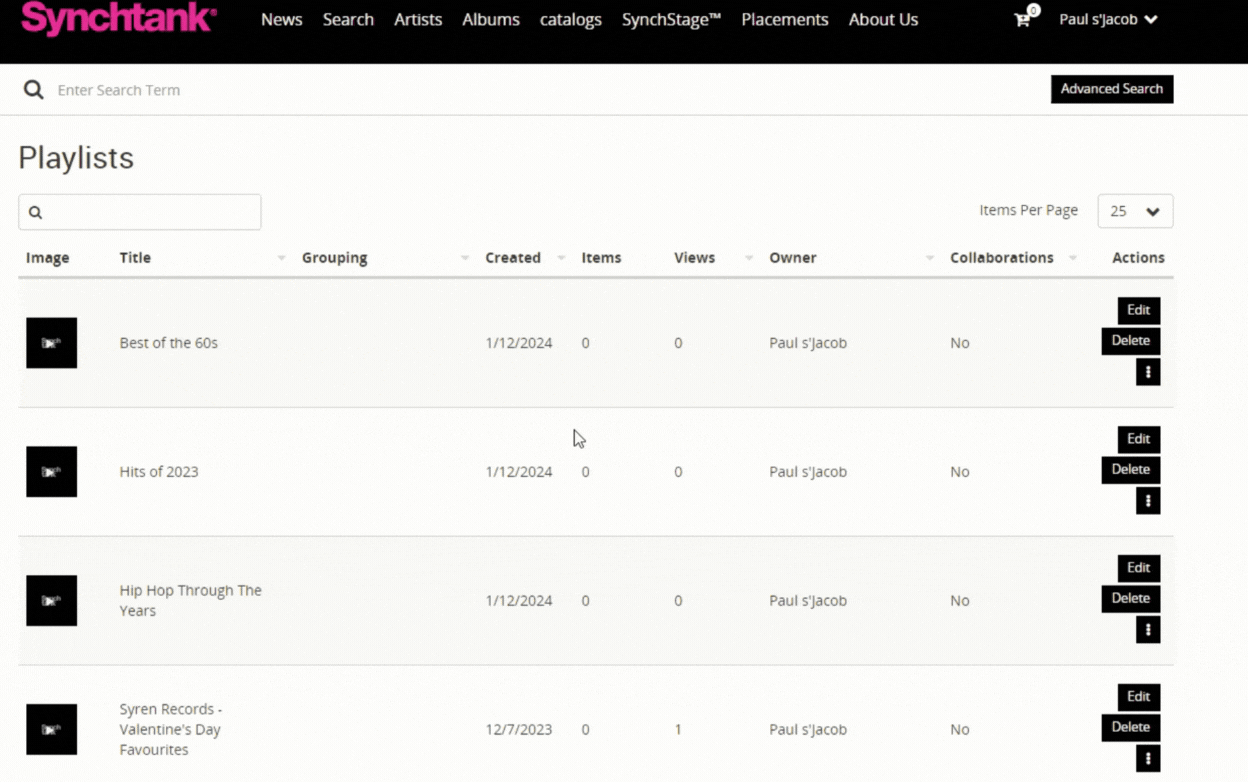Open the Title column filter arrow

tap(281, 258)
